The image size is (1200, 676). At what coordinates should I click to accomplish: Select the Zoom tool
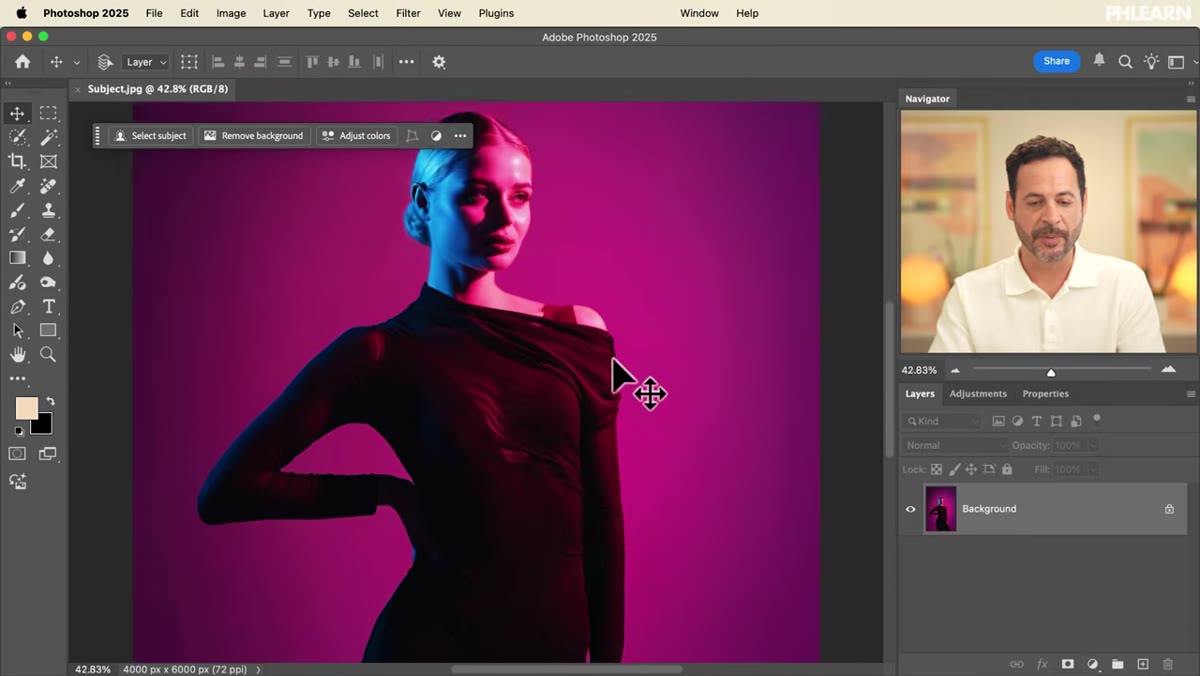(48, 354)
